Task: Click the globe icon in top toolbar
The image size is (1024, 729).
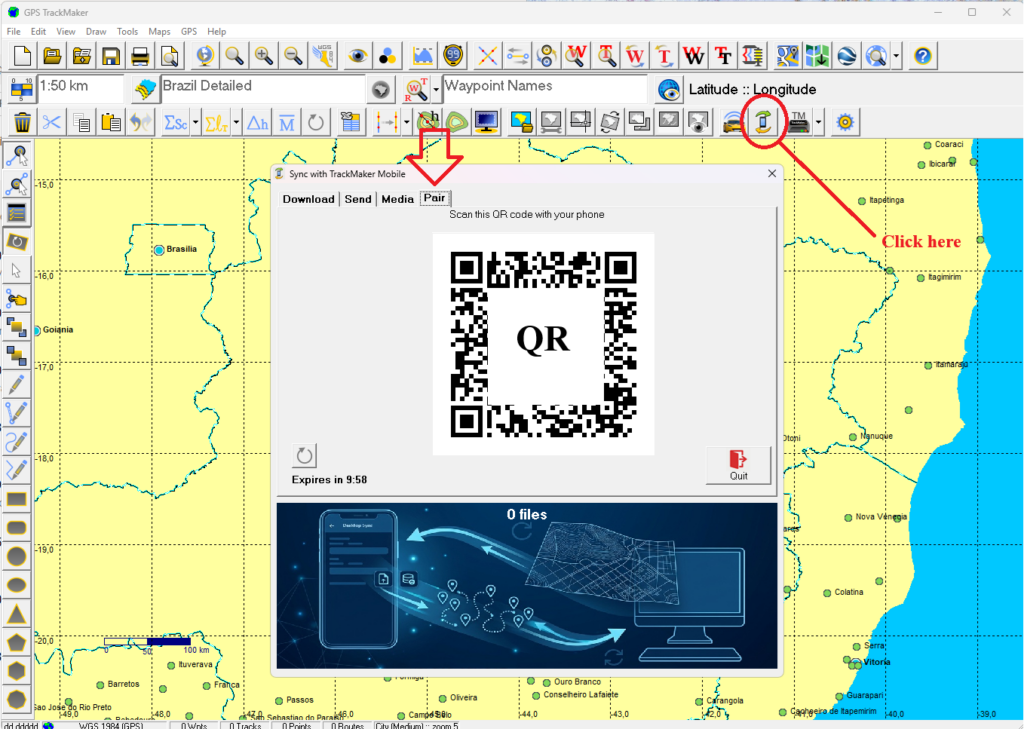Action: pos(205,56)
